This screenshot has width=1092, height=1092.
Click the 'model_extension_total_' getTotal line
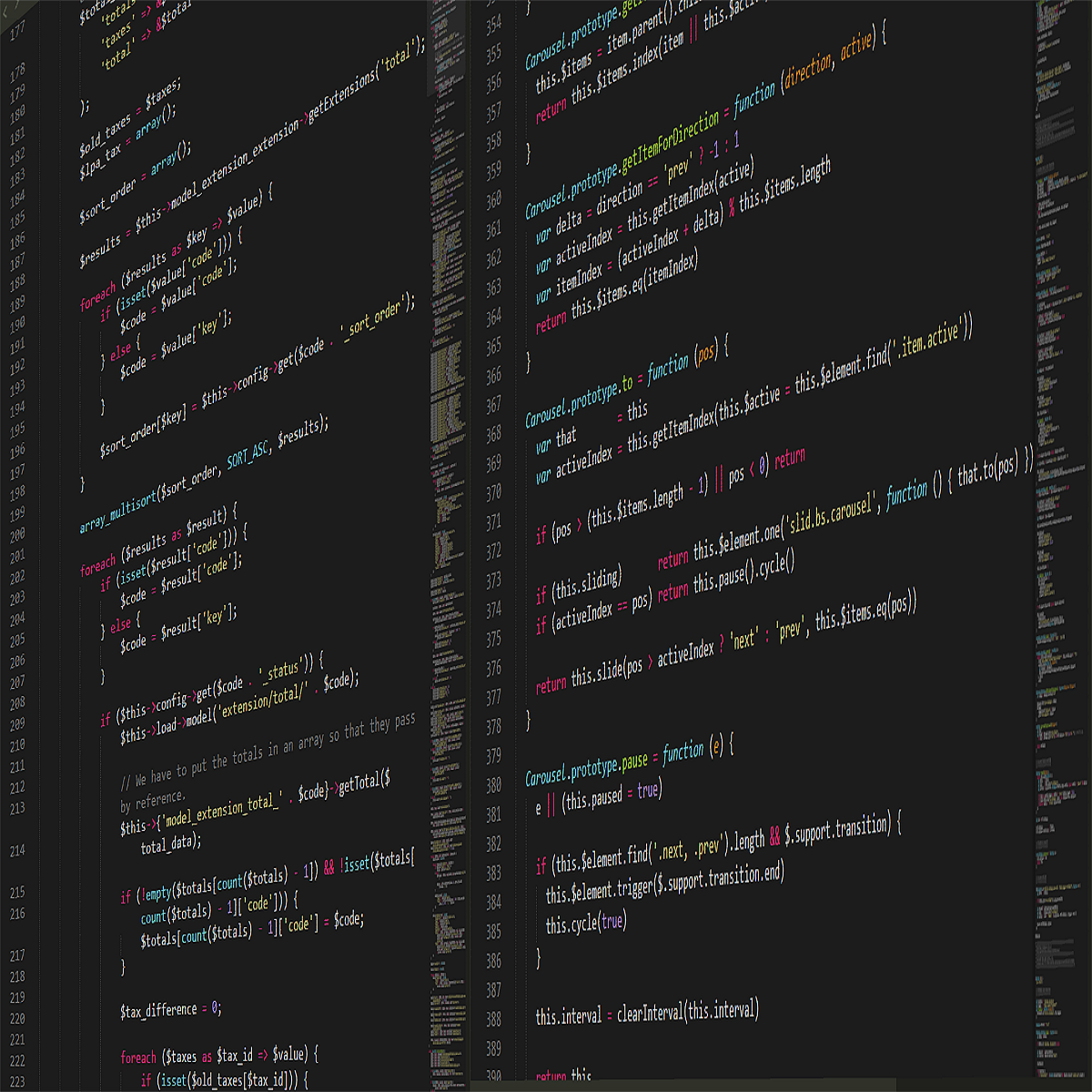[255, 803]
